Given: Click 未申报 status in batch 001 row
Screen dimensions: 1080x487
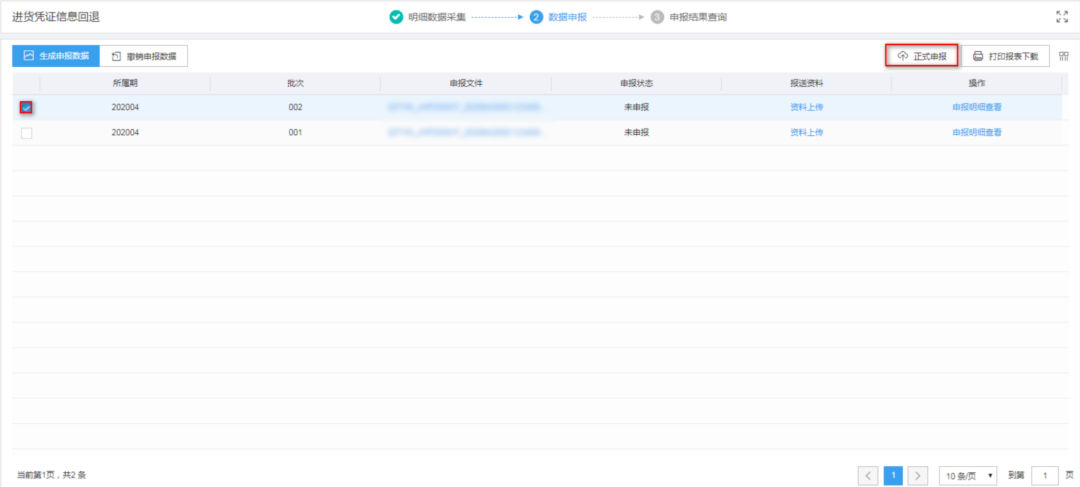Looking at the screenshot, I should point(636,133).
